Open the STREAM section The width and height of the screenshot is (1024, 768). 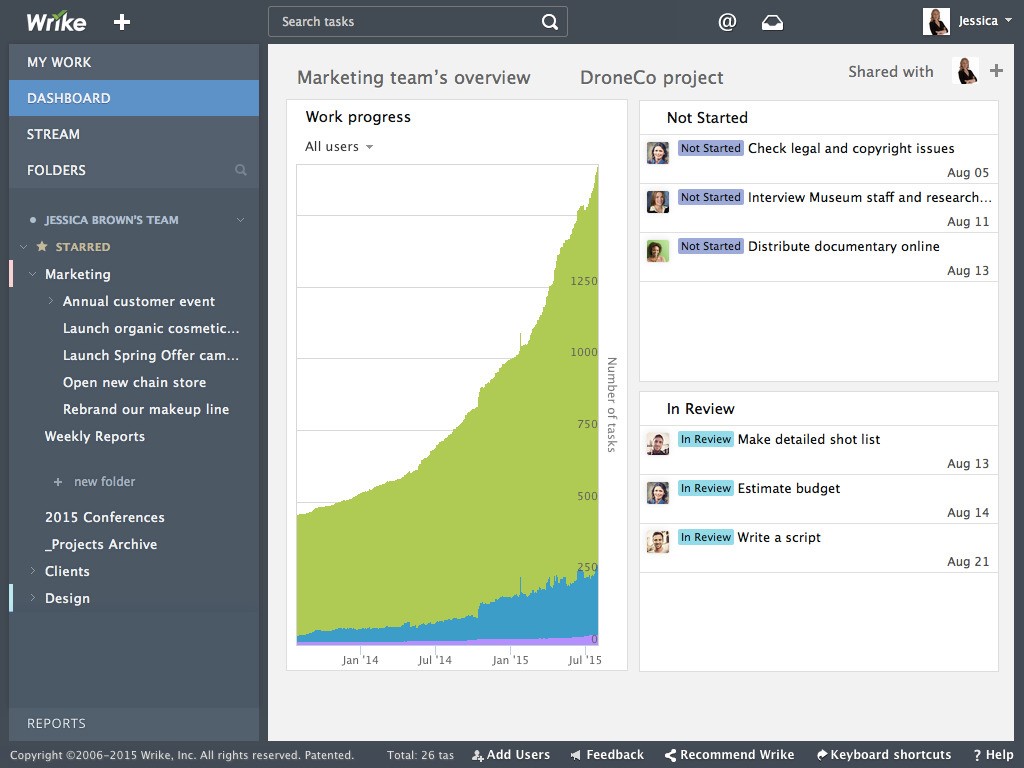pos(53,134)
